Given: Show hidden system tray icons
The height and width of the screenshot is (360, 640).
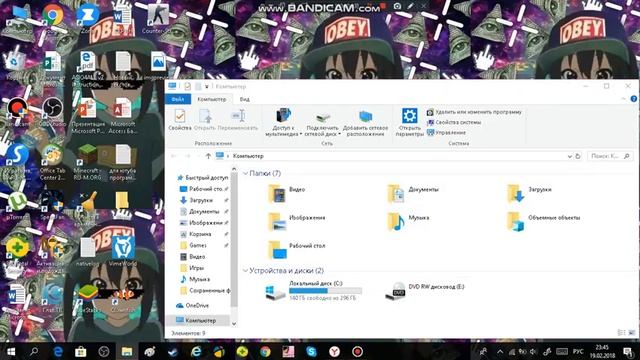Looking at the screenshot, I should click(500, 351).
